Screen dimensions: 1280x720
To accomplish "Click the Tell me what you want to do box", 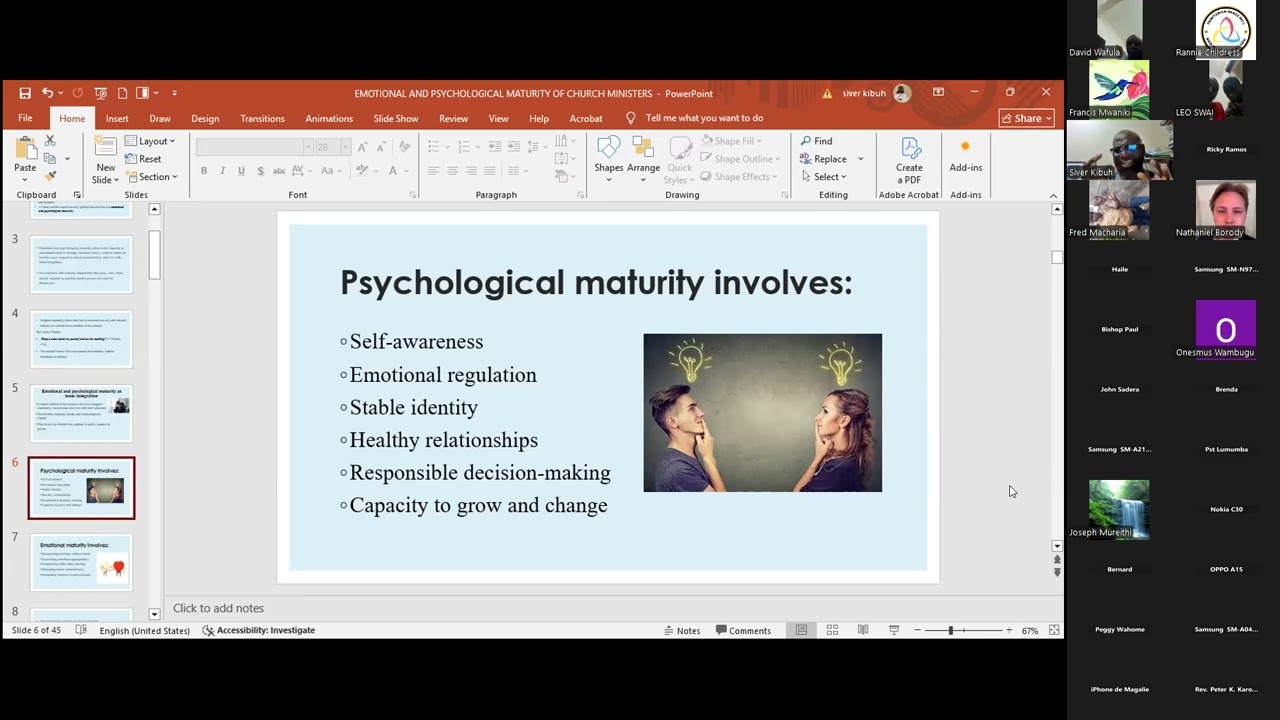I will point(704,118).
